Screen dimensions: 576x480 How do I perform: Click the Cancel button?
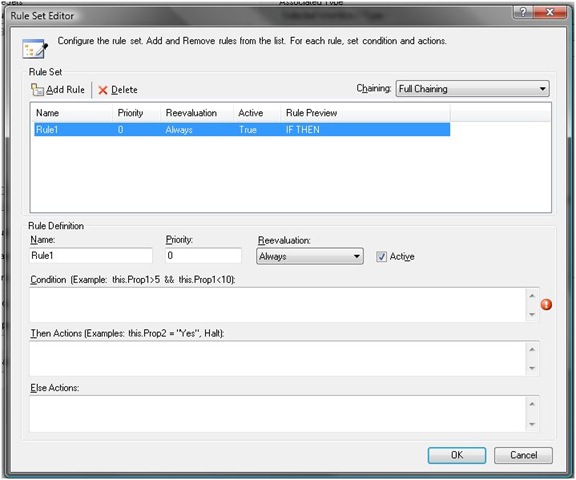[x=523, y=455]
